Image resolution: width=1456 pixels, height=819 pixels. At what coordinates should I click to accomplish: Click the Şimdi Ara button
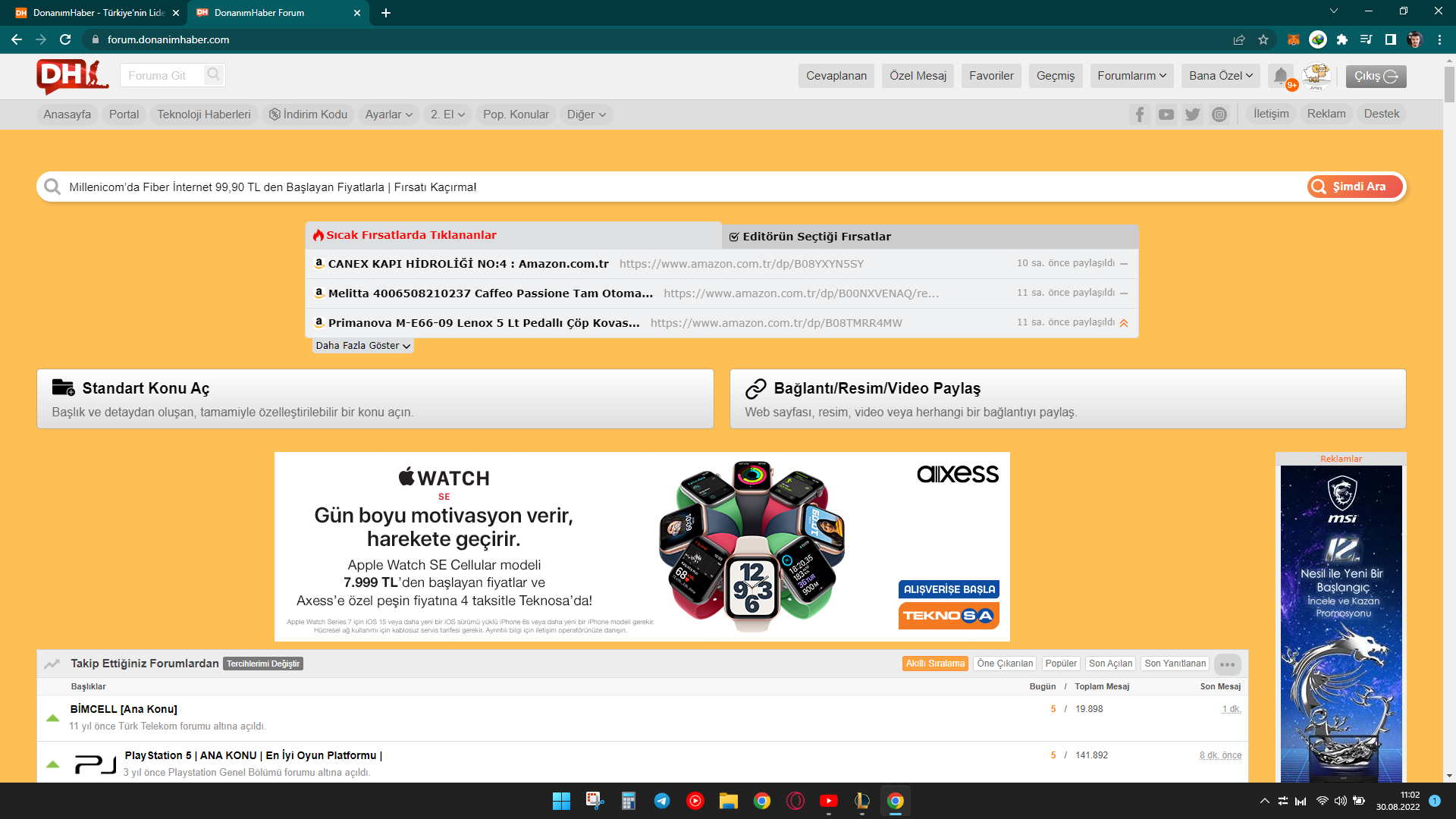(x=1355, y=187)
